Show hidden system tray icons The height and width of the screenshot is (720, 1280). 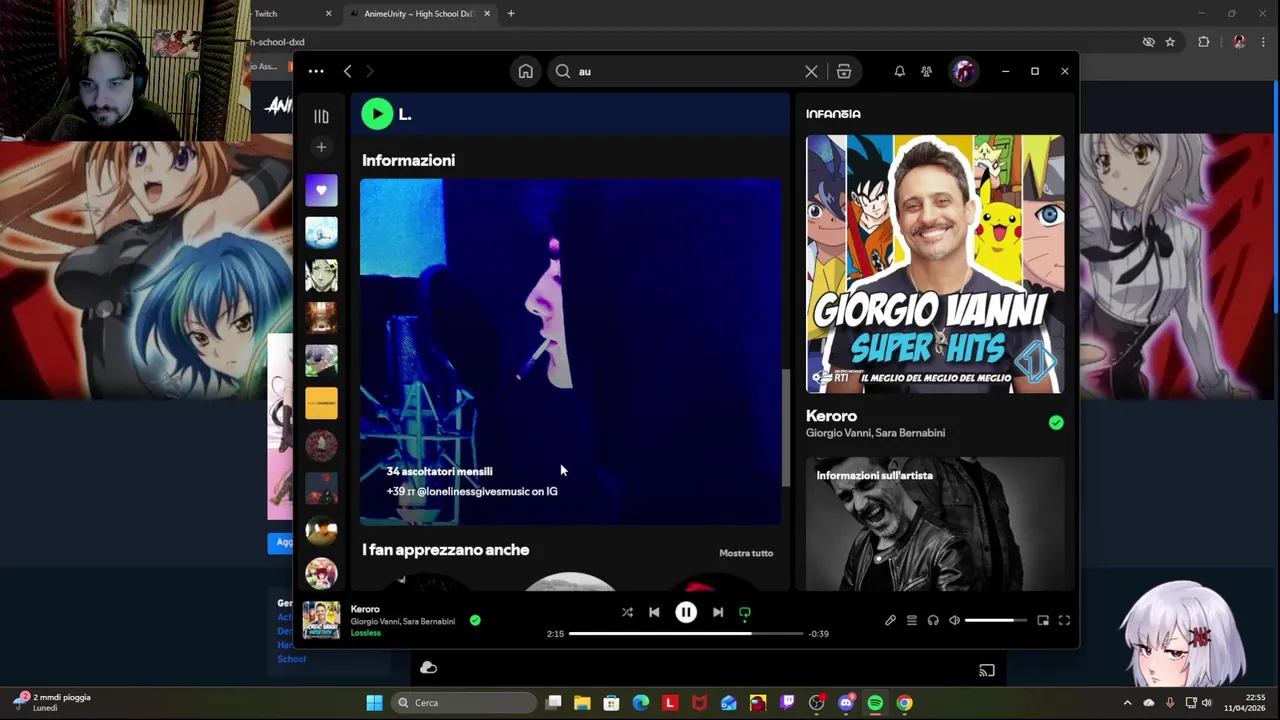1127,703
